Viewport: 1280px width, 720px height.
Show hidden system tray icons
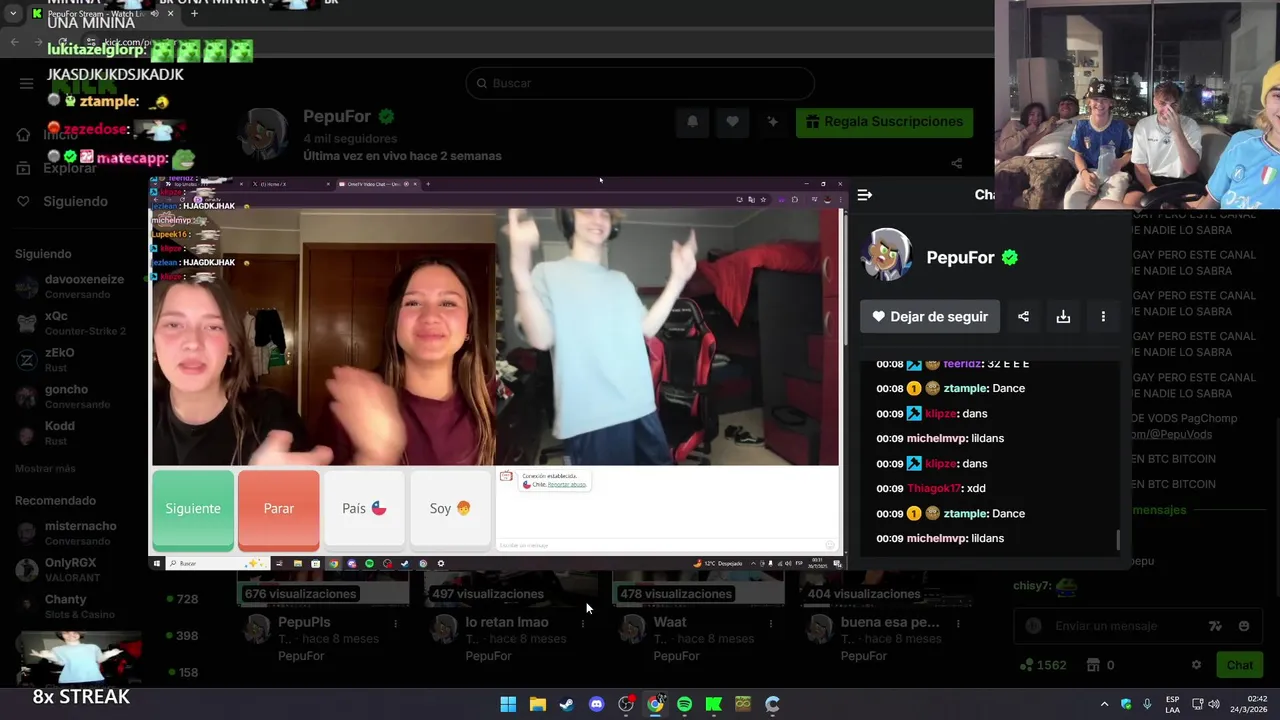coord(1104,704)
